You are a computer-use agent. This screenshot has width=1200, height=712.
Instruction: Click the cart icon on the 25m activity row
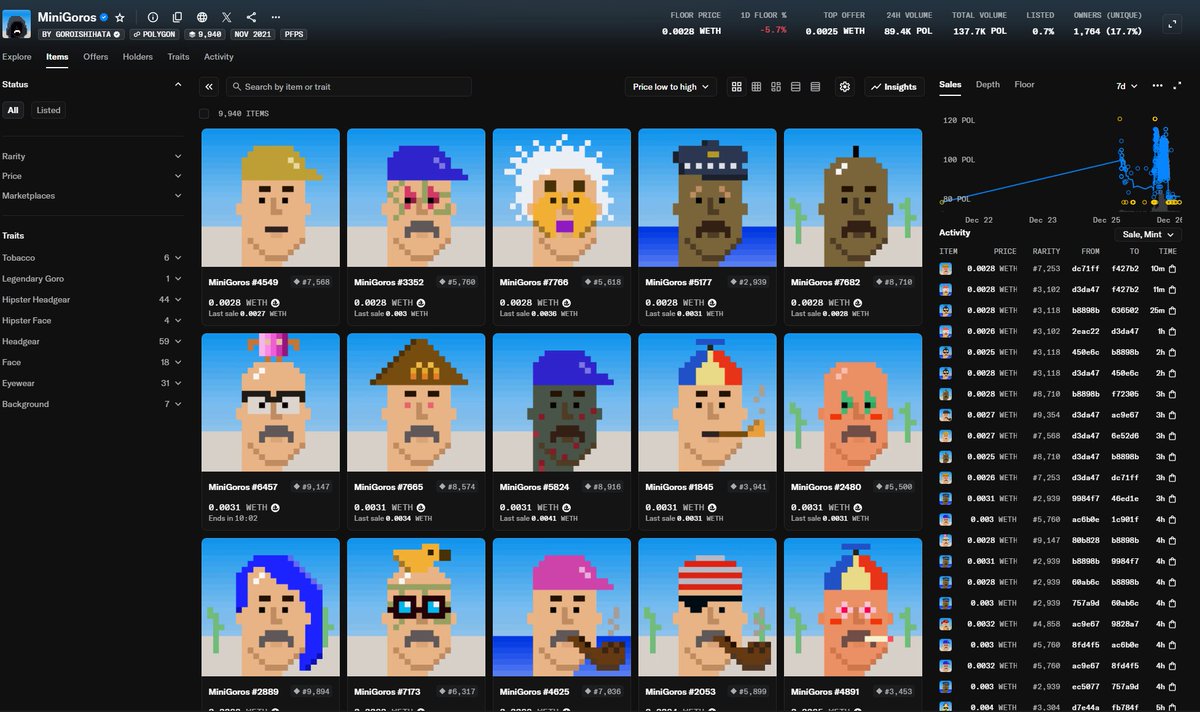(1172, 310)
